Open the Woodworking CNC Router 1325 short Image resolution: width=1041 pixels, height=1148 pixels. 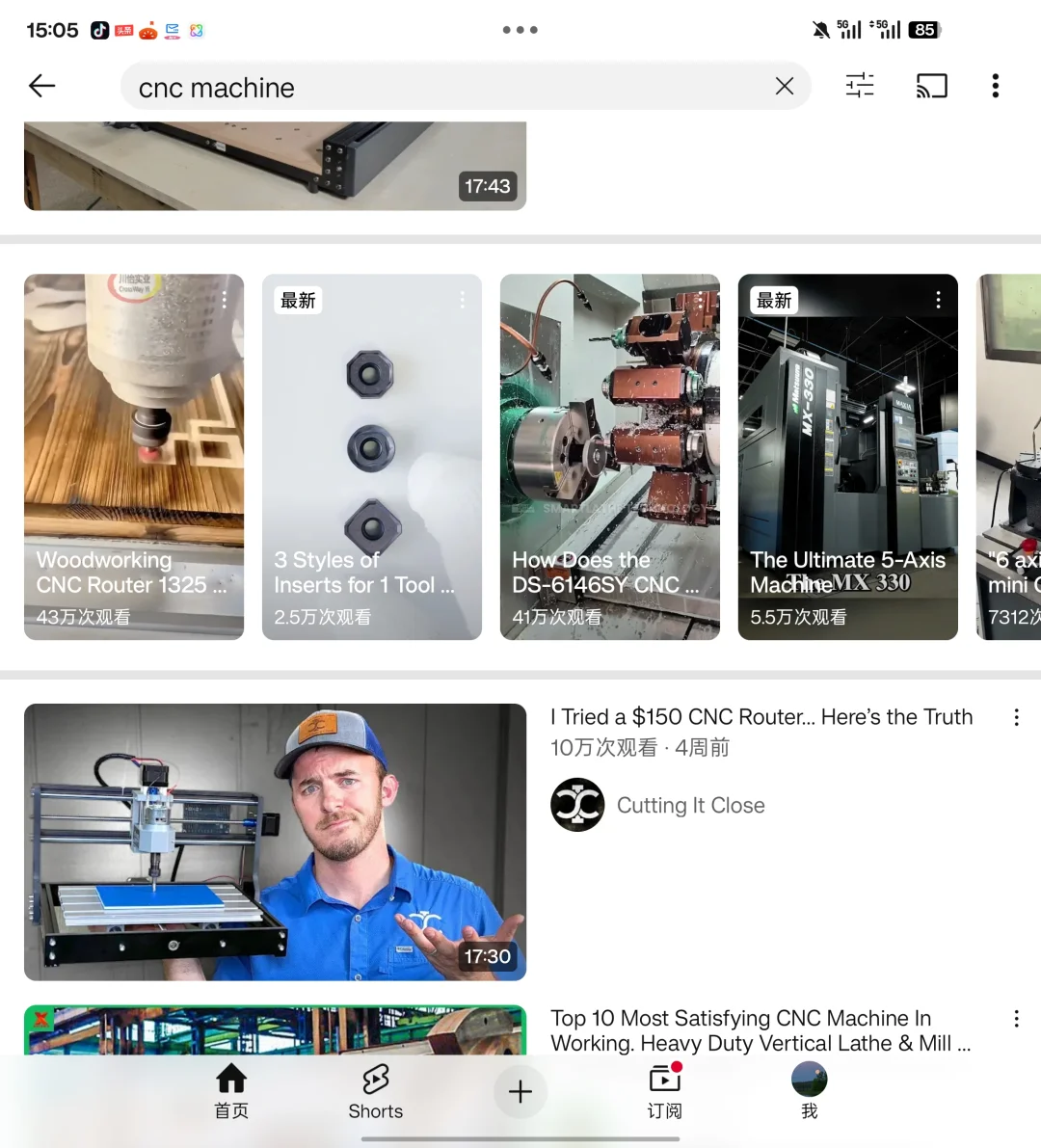(134, 457)
